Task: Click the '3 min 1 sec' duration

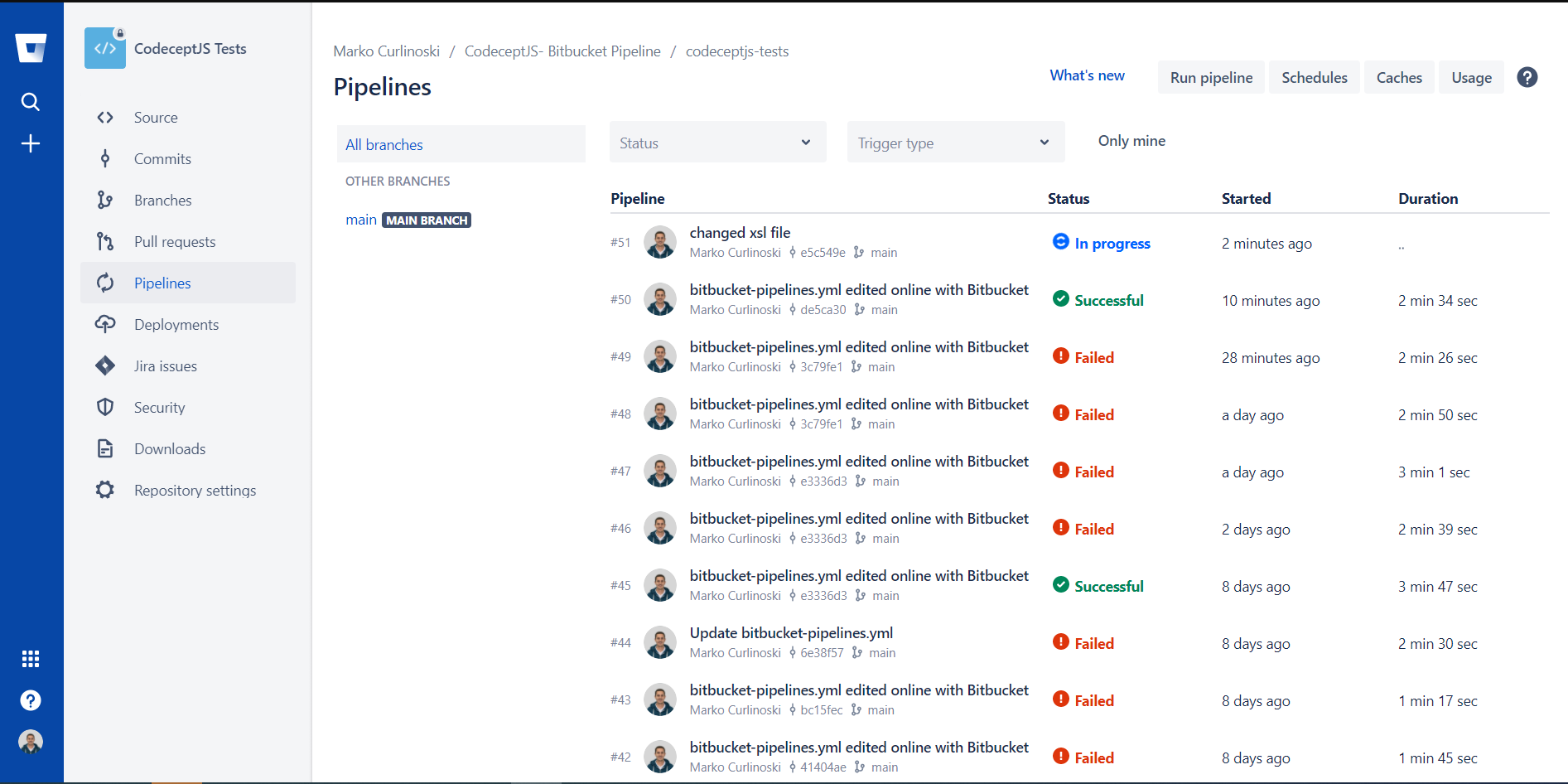Action: coord(1434,472)
